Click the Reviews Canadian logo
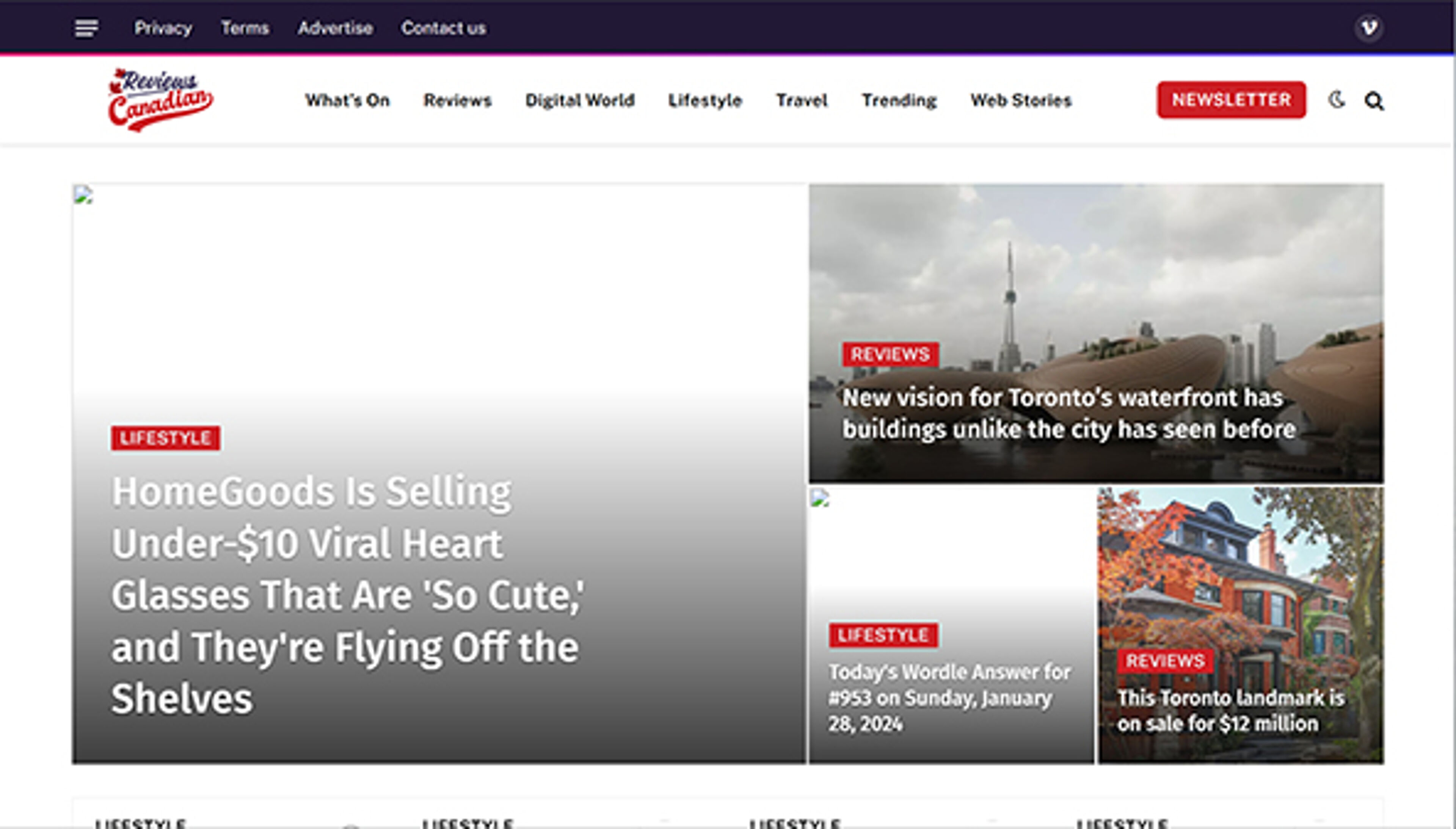 (160, 100)
